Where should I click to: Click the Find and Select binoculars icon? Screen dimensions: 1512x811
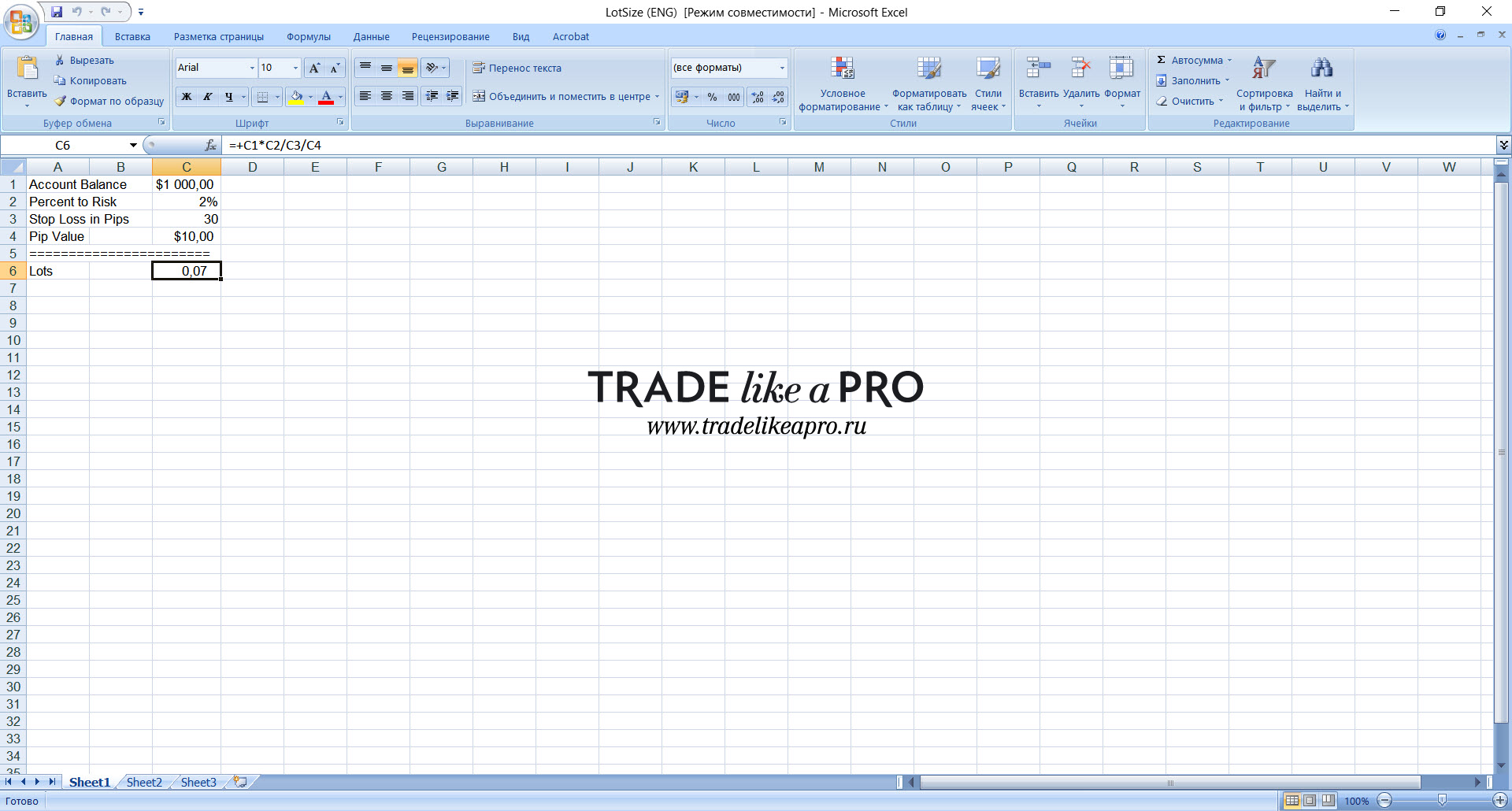coord(1322,68)
